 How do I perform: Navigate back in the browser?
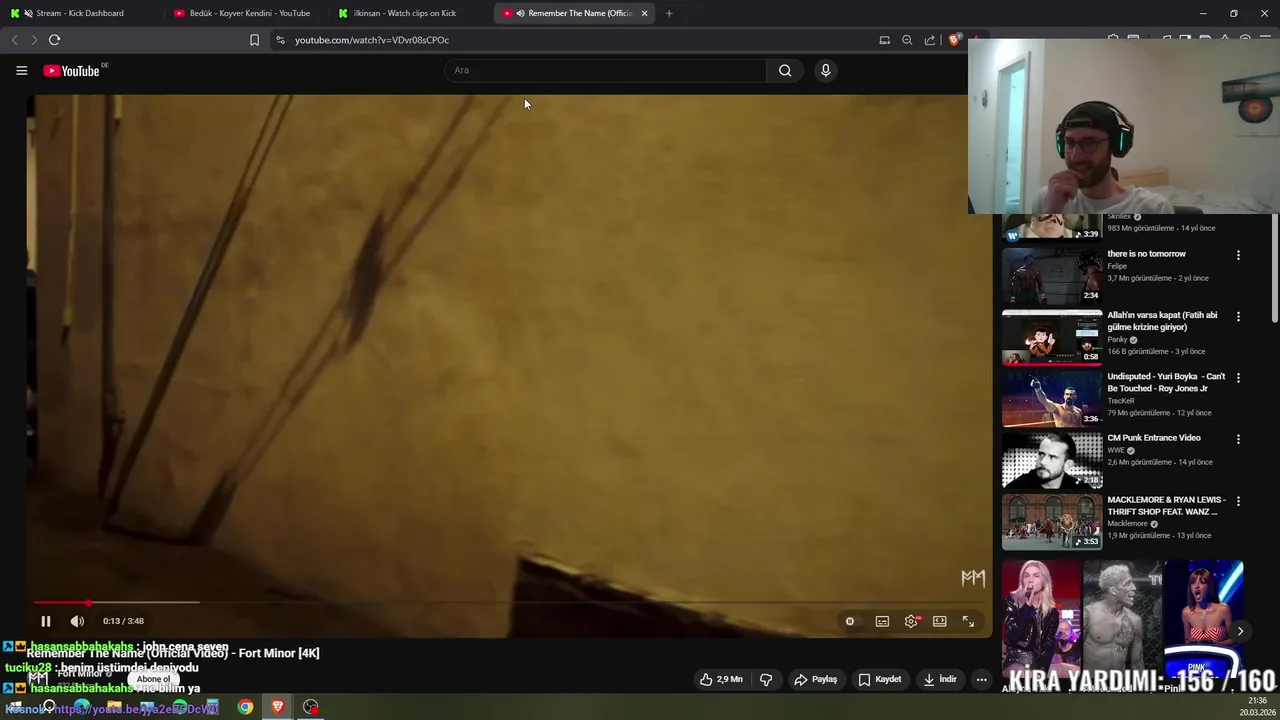click(14, 40)
